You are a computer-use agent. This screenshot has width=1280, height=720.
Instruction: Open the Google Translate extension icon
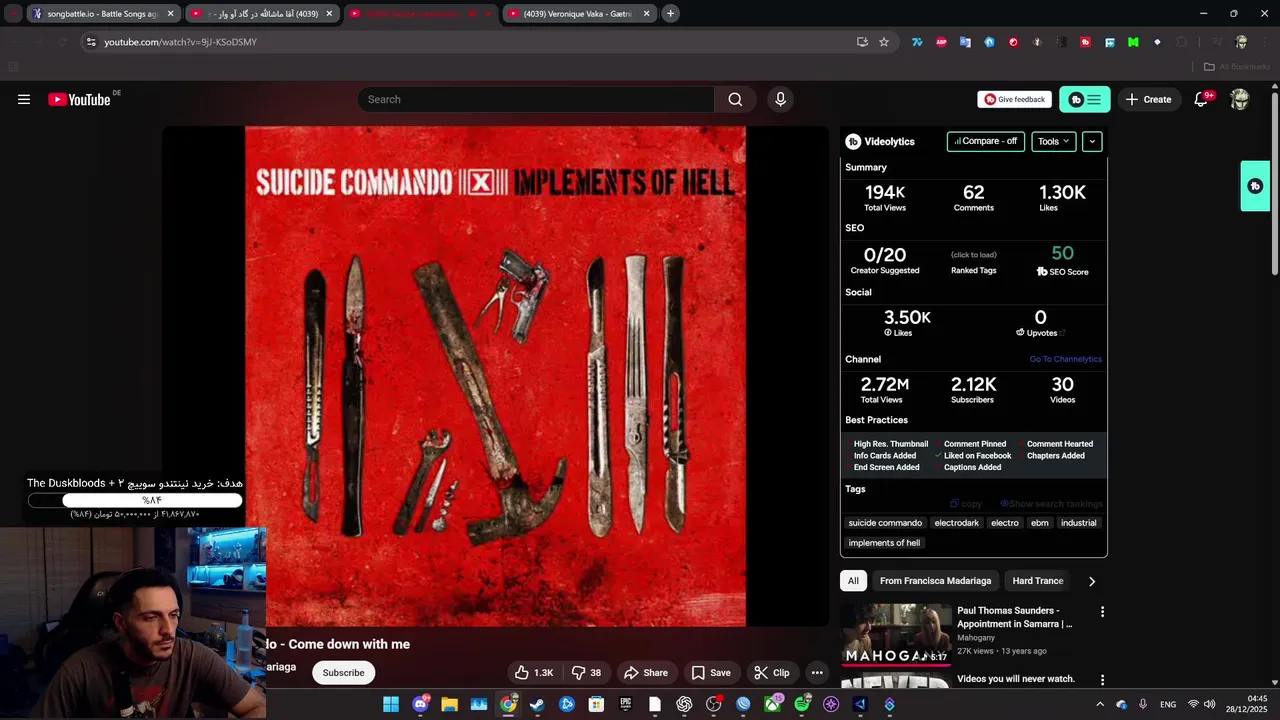pyautogui.click(x=965, y=42)
